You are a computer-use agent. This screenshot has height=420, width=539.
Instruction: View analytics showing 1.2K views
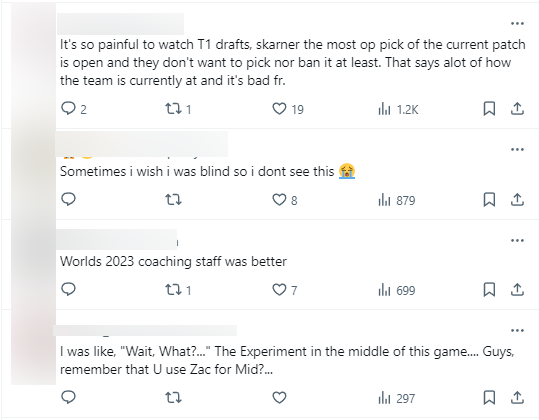(398, 109)
